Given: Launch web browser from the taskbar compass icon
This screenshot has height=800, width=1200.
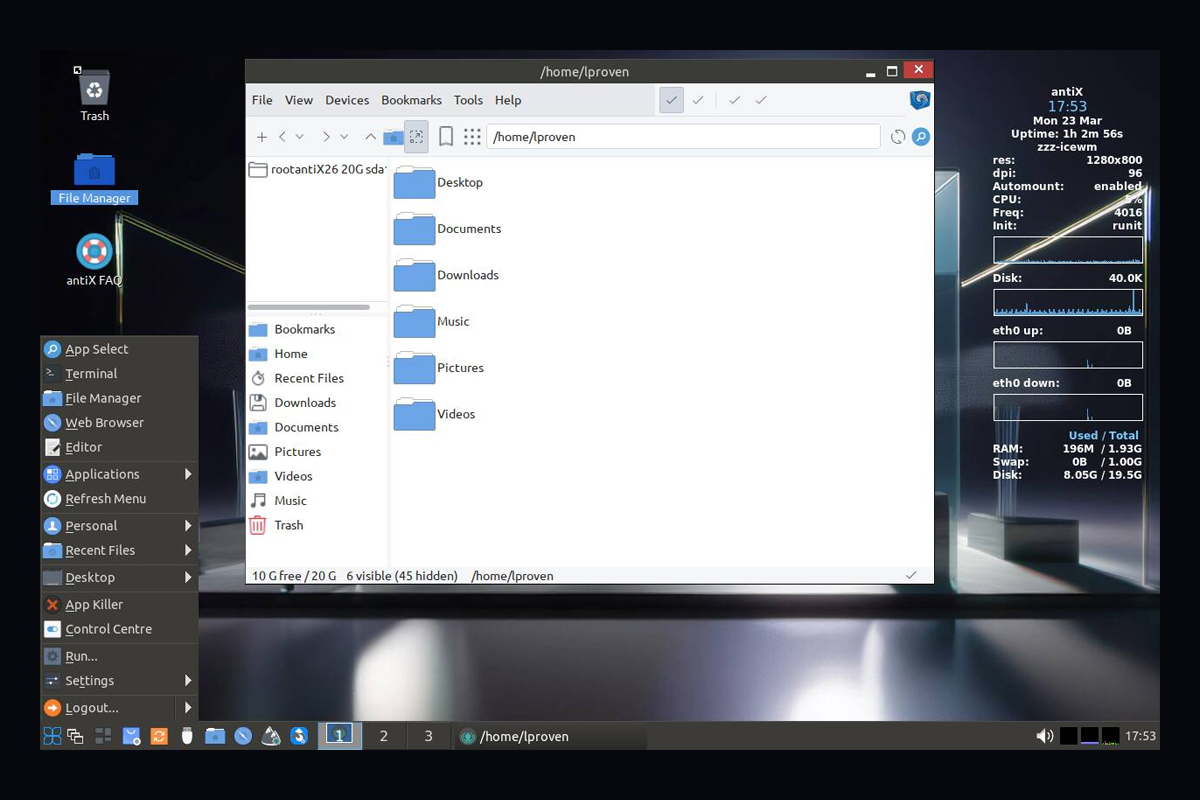Looking at the screenshot, I should pyautogui.click(x=242, y=736).
